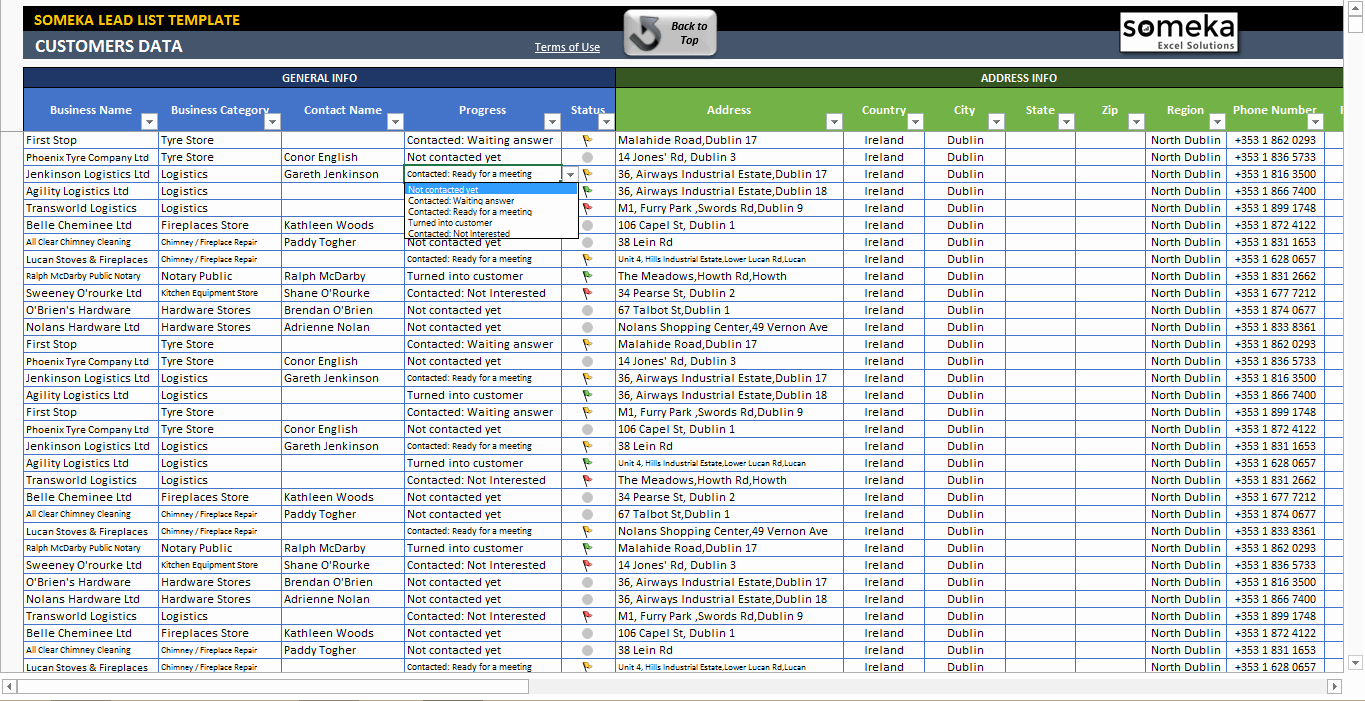Select 'The Meadows,Howth Rd,Howth' cell in Transworld Logistics row
Image resolution: width=1365 pixels, height=701 pixels.
pos(729,480)
